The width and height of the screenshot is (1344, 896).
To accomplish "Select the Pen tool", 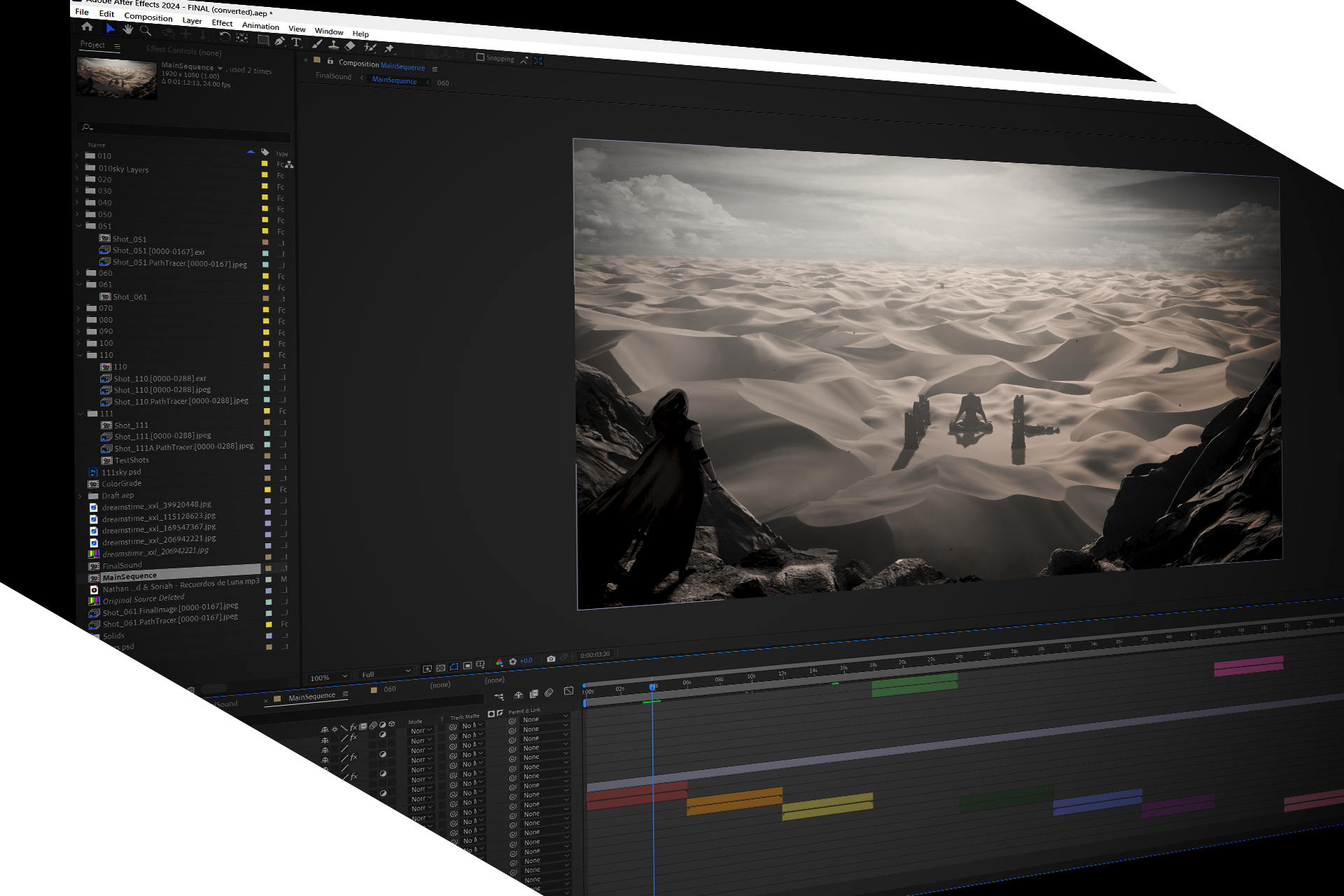I will (279, 41).
